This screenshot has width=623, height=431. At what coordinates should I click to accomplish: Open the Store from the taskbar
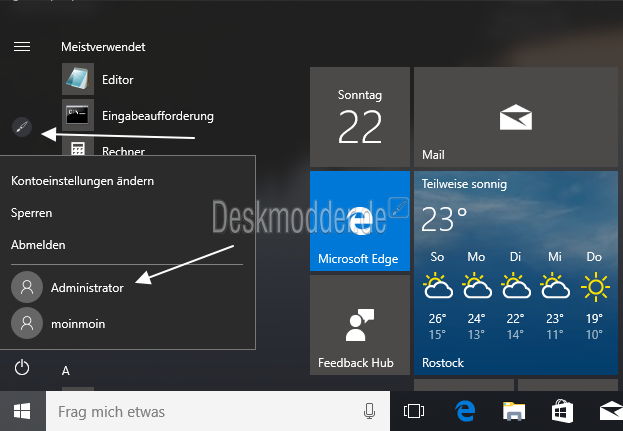pos(562,411)
